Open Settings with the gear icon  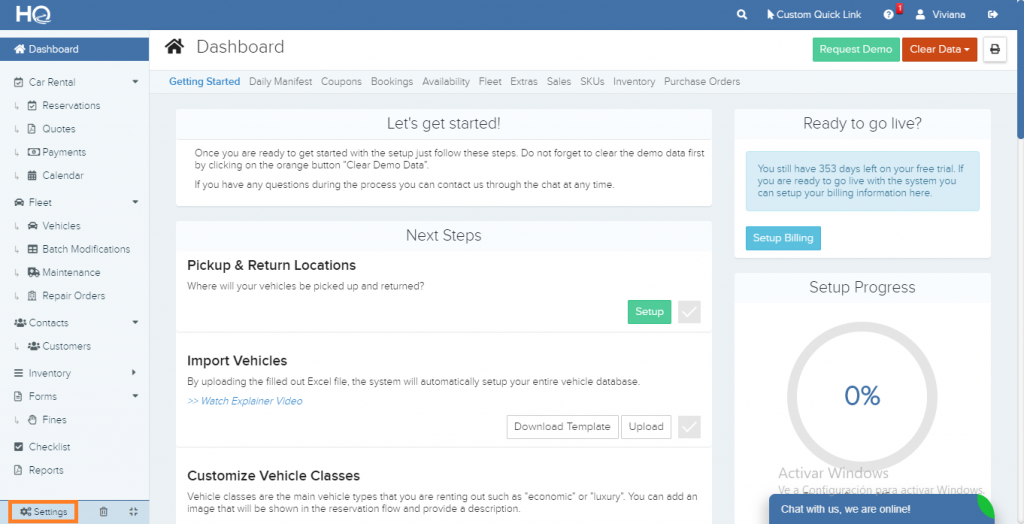point(43,512)
